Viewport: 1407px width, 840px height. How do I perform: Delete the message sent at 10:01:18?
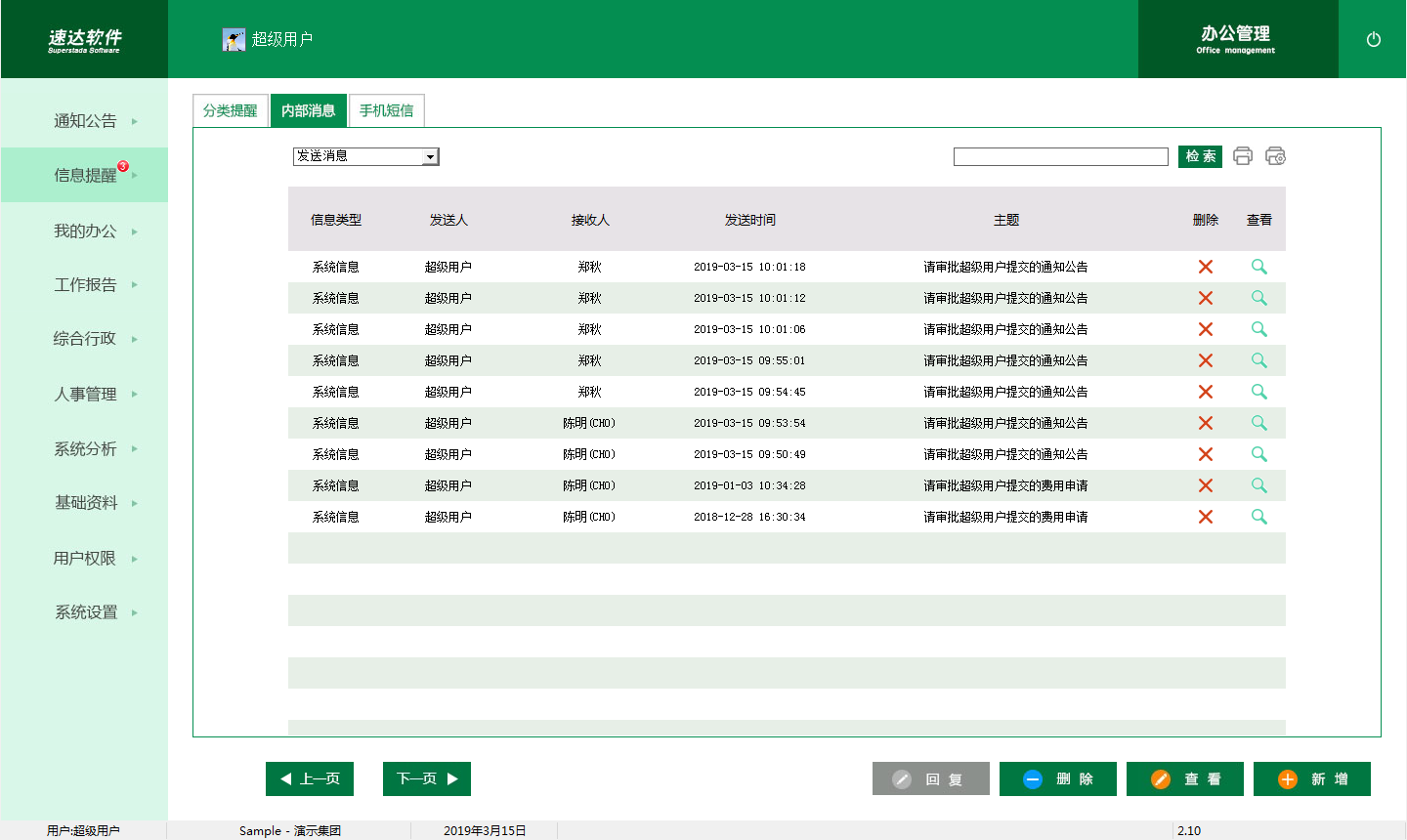pyautogui.click(x=1205, y=267)
